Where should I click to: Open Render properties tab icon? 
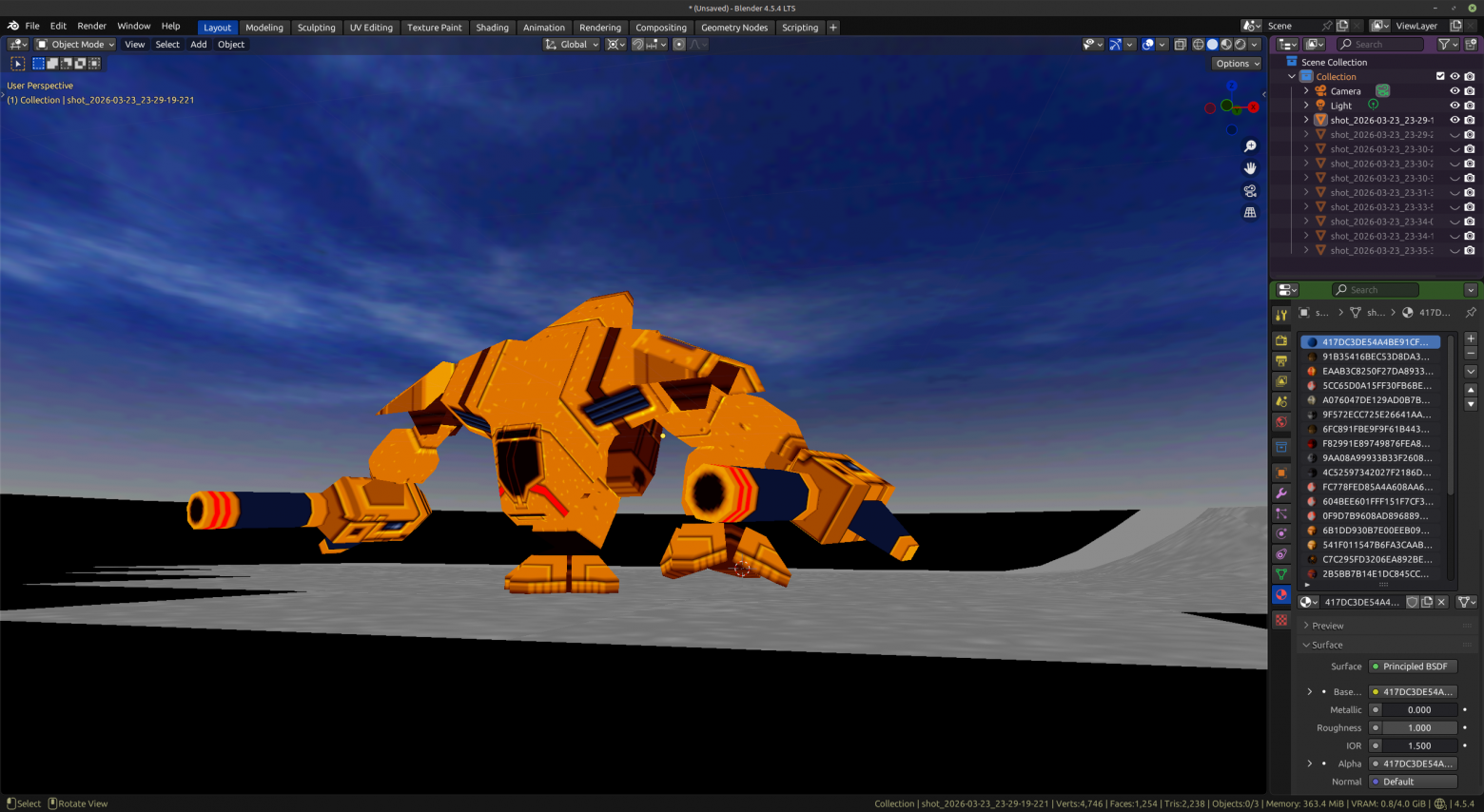pos(1281,340)
